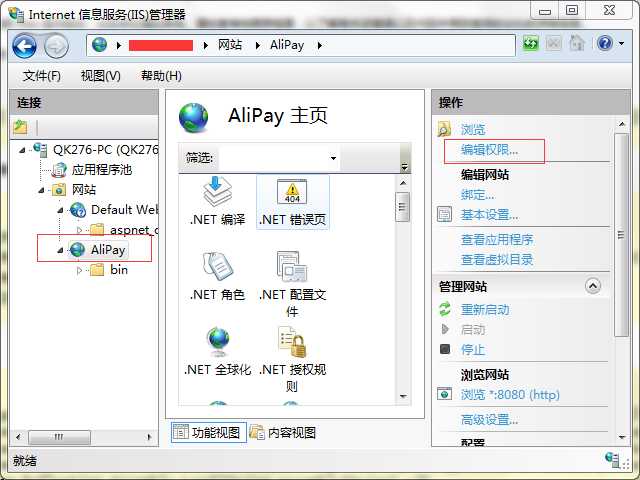The image size is (640, 480).
Task: Click the black 停止 stop icon
Action: [x=445, y=349]
